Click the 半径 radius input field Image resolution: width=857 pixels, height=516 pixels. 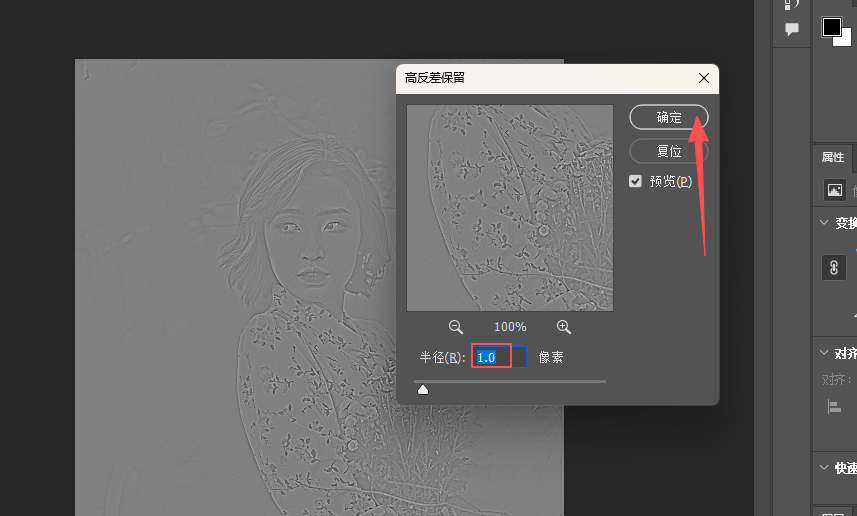click(x=499, y=357)
